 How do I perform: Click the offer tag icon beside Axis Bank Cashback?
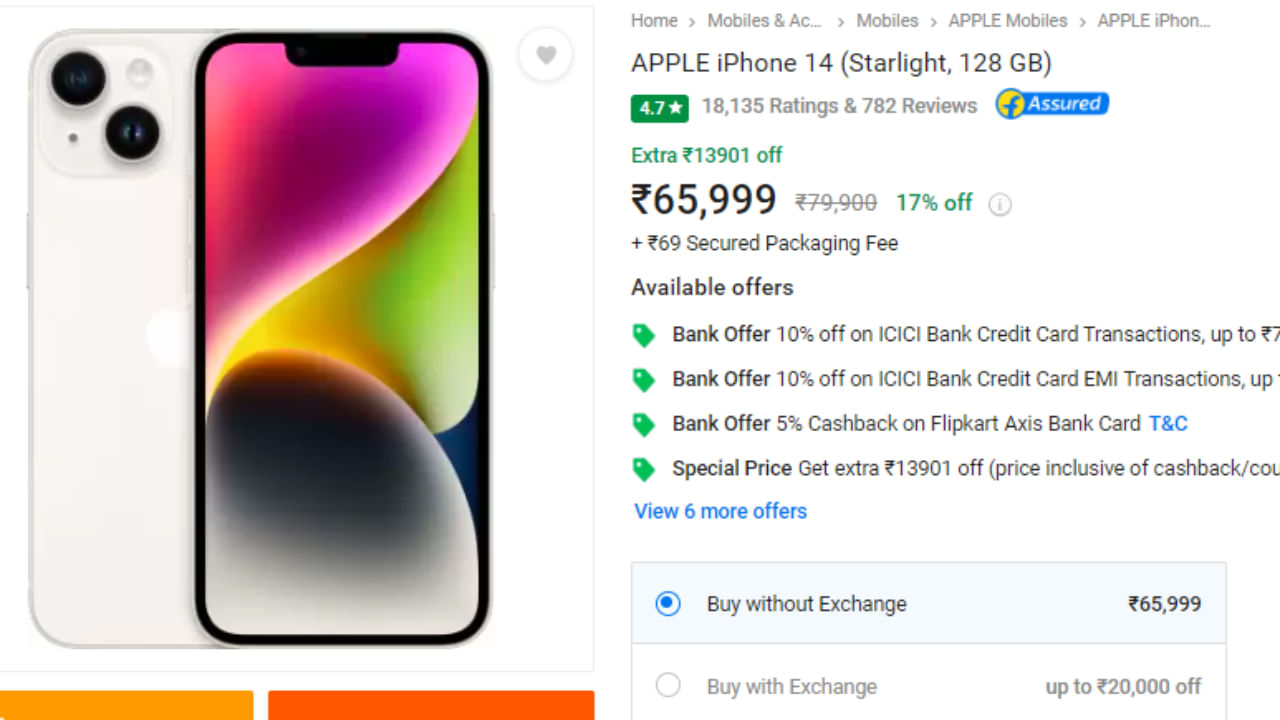point(644,423)
